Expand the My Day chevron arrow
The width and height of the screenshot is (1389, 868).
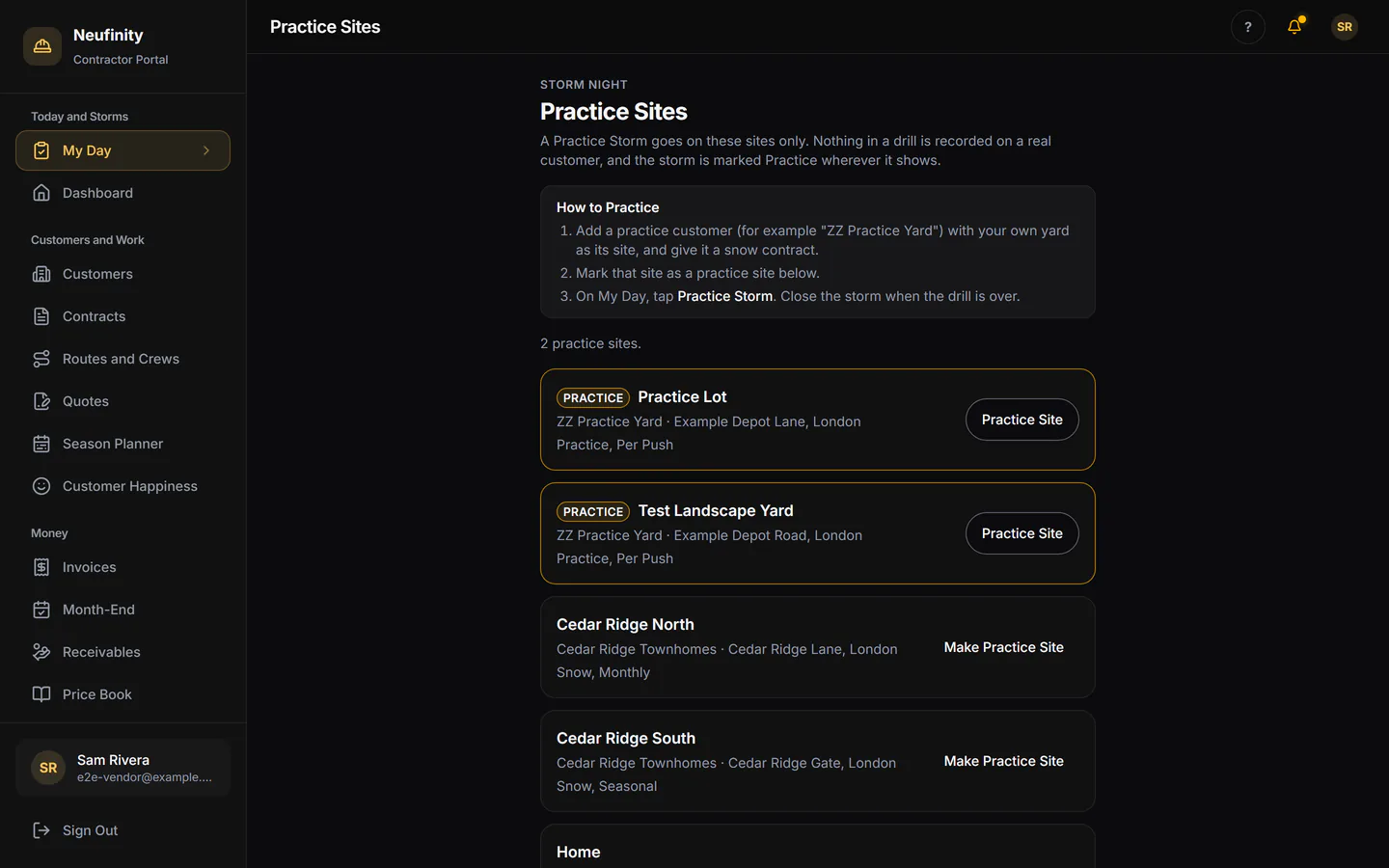tap(206, 150)
